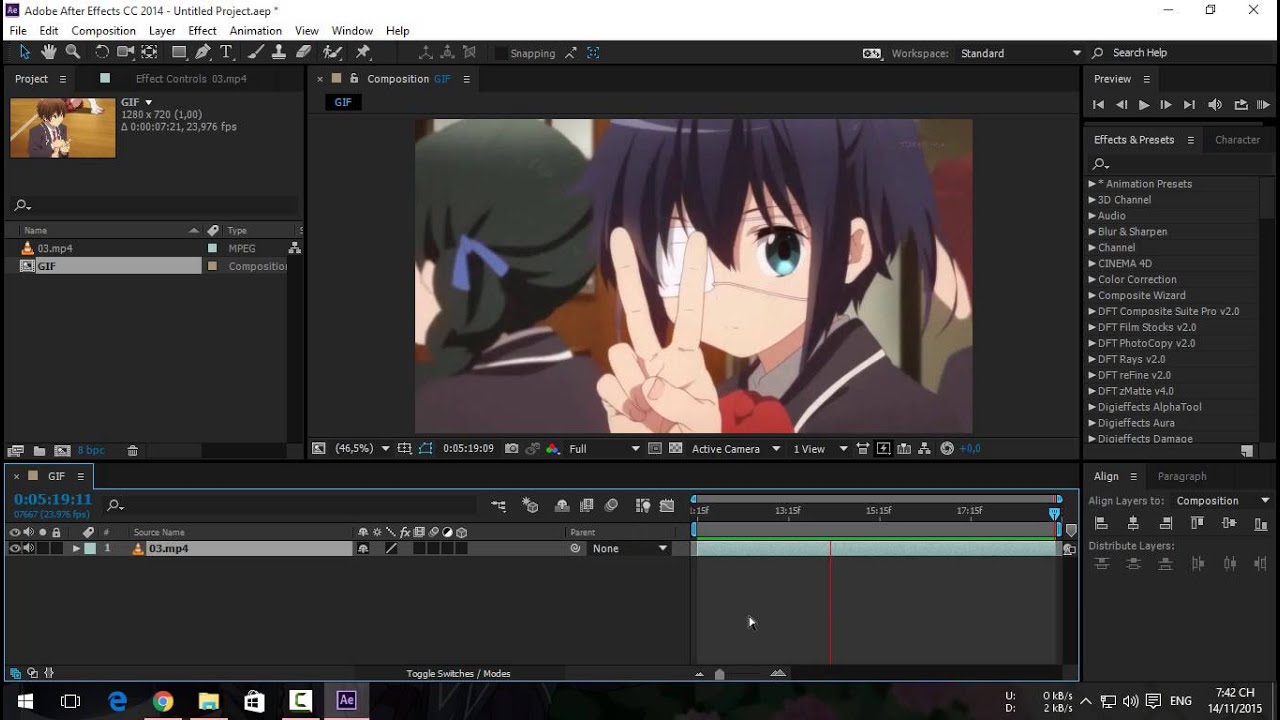The height and width of the screenshot is (720, 1280).
Task: Select the Pan Behind anchor point tool
Action: point(149,52)
